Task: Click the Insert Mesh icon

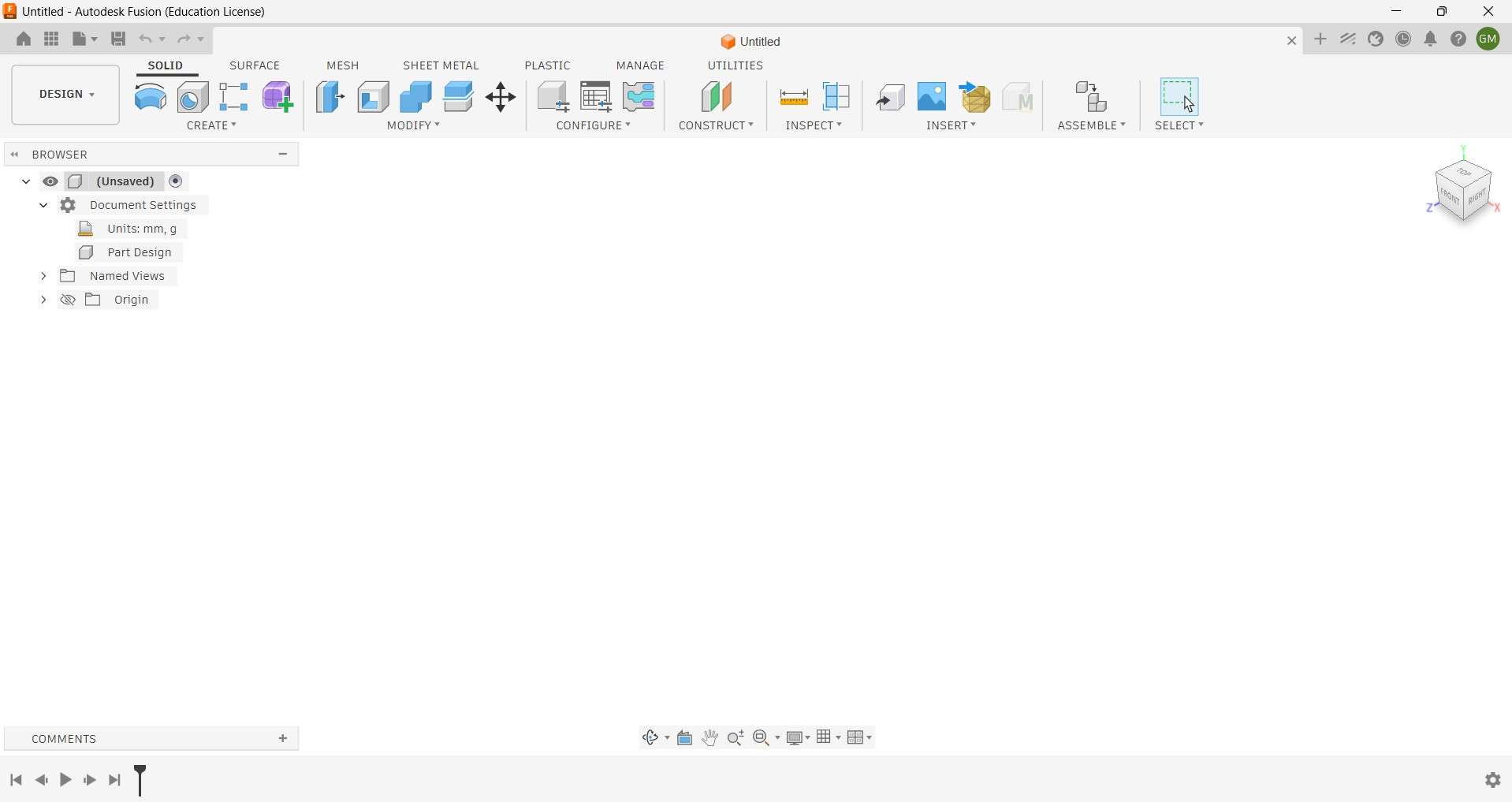Action: pyautogui.click(x=977, y=97)
